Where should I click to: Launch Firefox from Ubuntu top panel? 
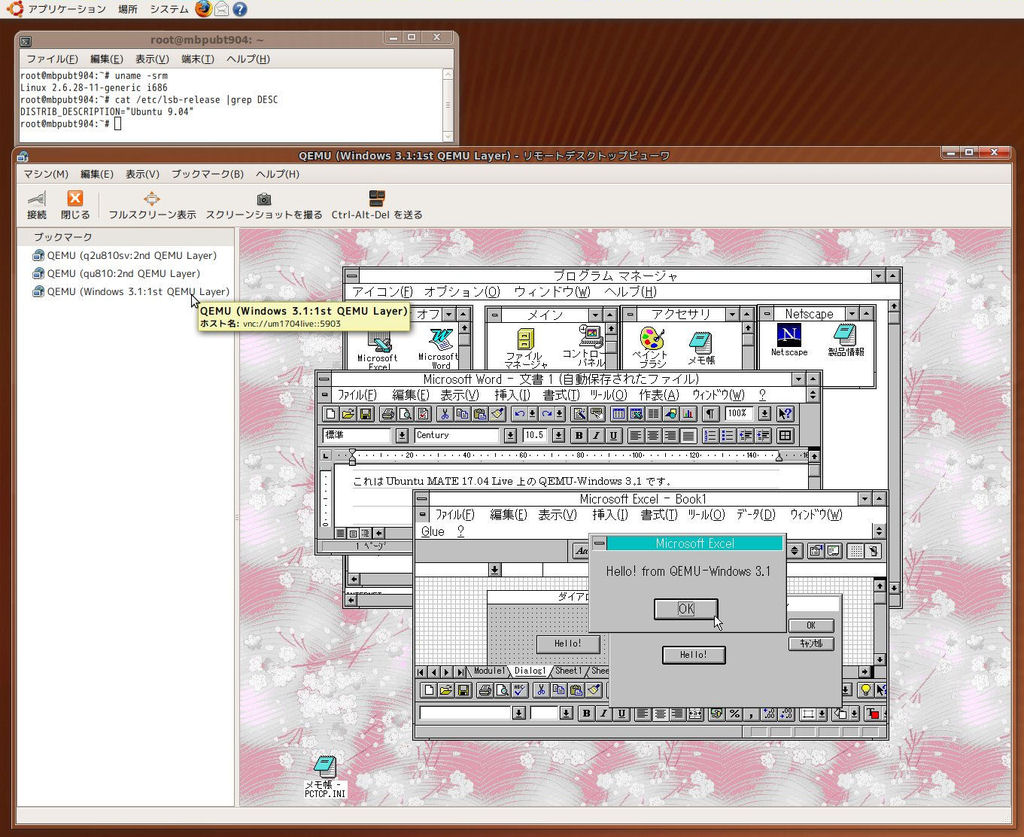[204, 9]
